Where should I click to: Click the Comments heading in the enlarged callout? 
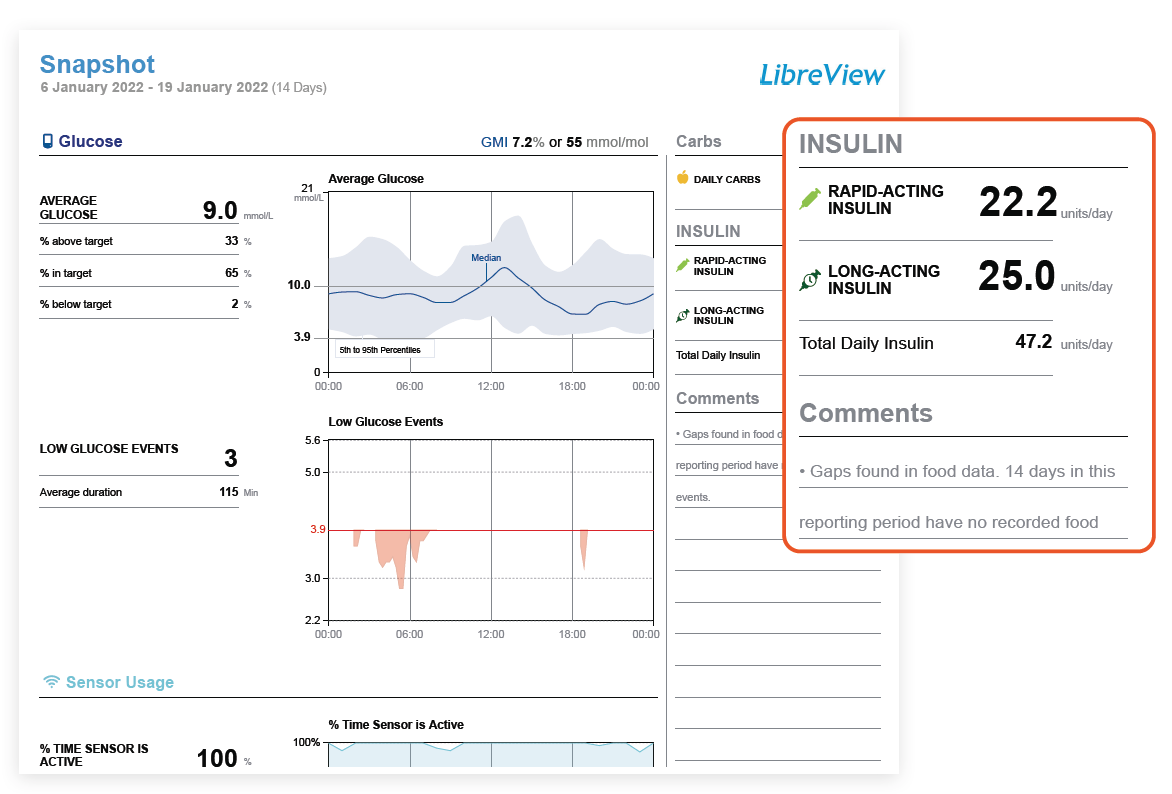coord(866,413)
